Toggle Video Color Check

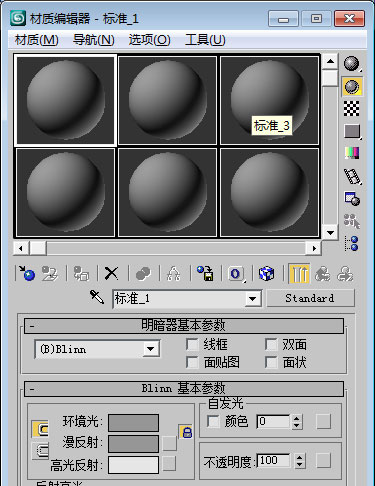point(352,153)
